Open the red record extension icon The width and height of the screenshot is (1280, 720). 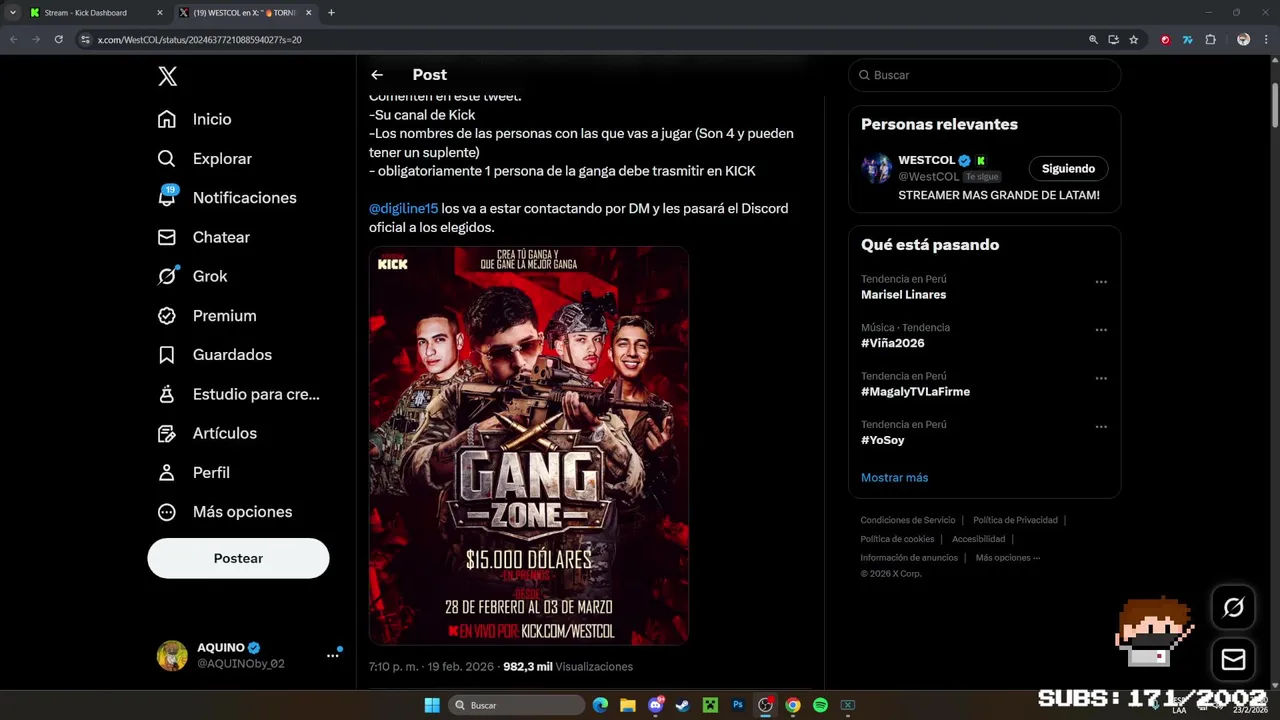pyautogui.click(x=1165, y=40)
